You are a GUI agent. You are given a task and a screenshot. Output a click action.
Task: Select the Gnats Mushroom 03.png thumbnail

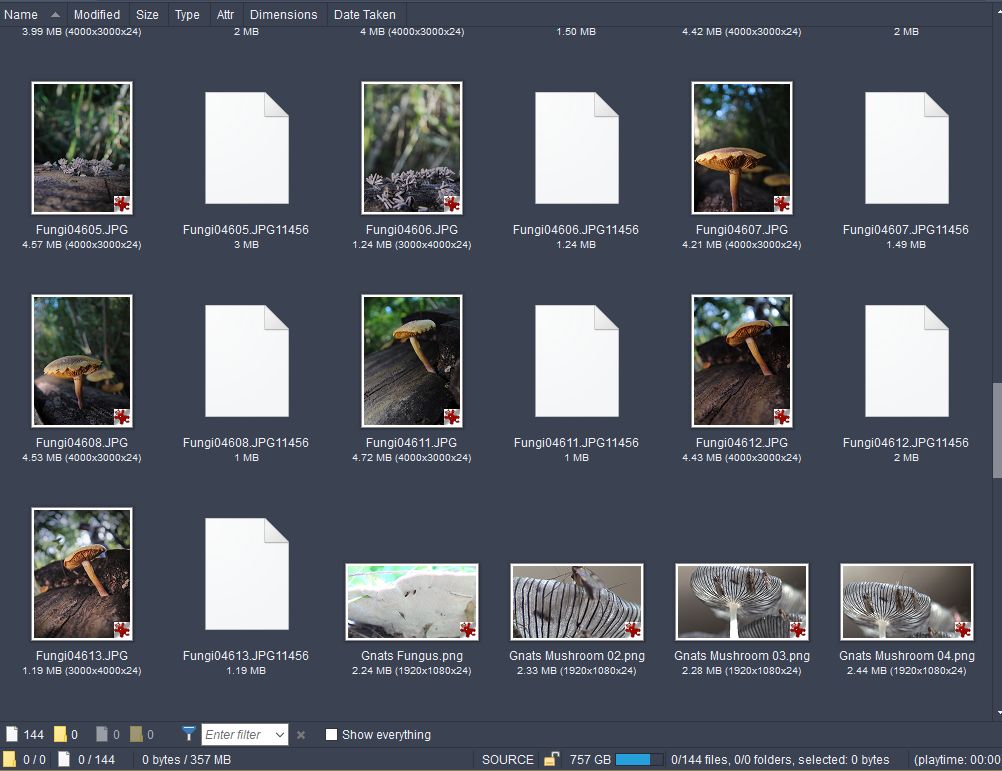[741, 602]
